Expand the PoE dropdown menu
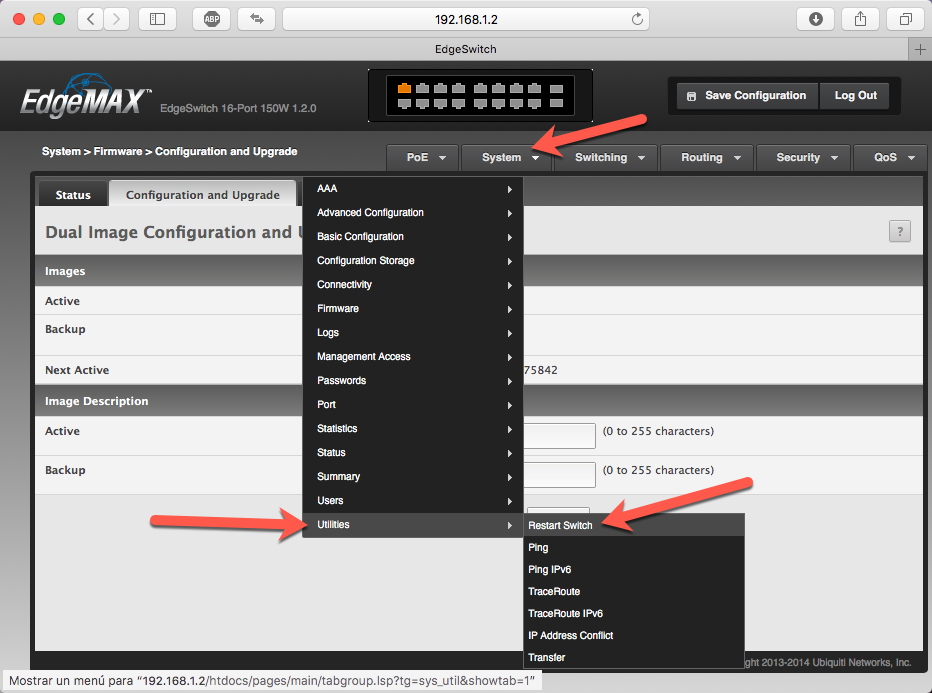Screen dimensions: 932x693 point(423,158)
